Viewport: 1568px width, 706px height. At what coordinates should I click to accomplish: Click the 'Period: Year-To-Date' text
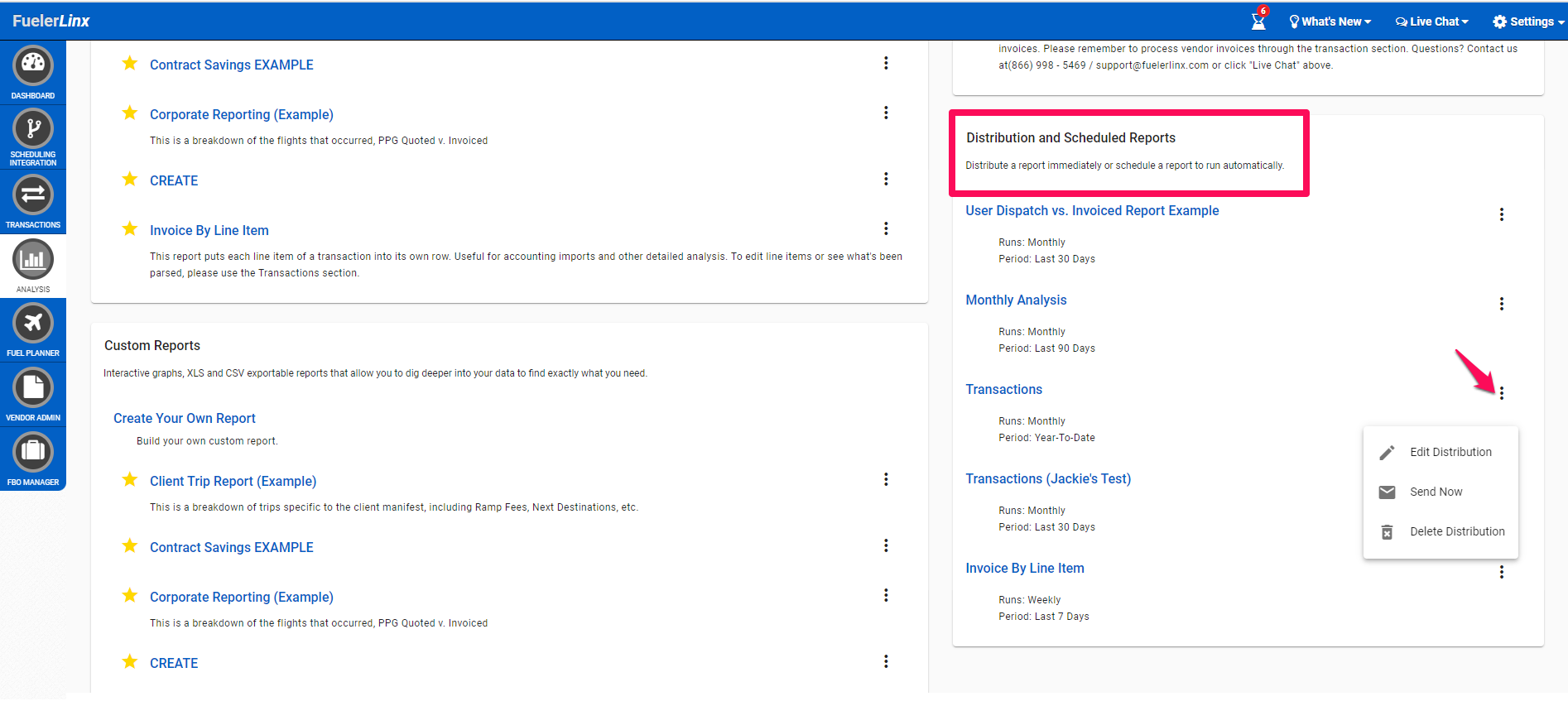pyautogui.click(x=1046, y=438)
